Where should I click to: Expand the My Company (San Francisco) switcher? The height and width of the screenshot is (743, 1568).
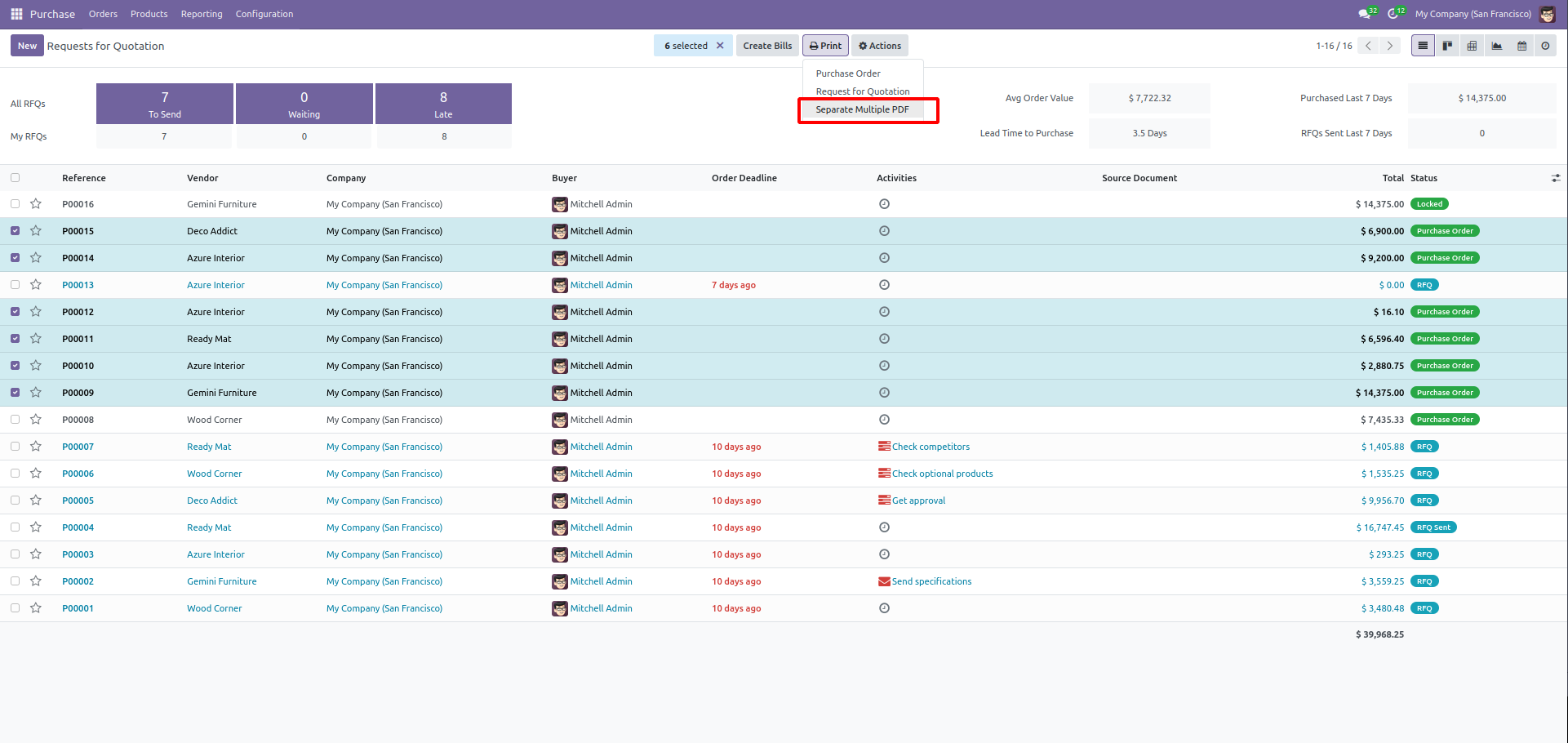coord(1472,14)
